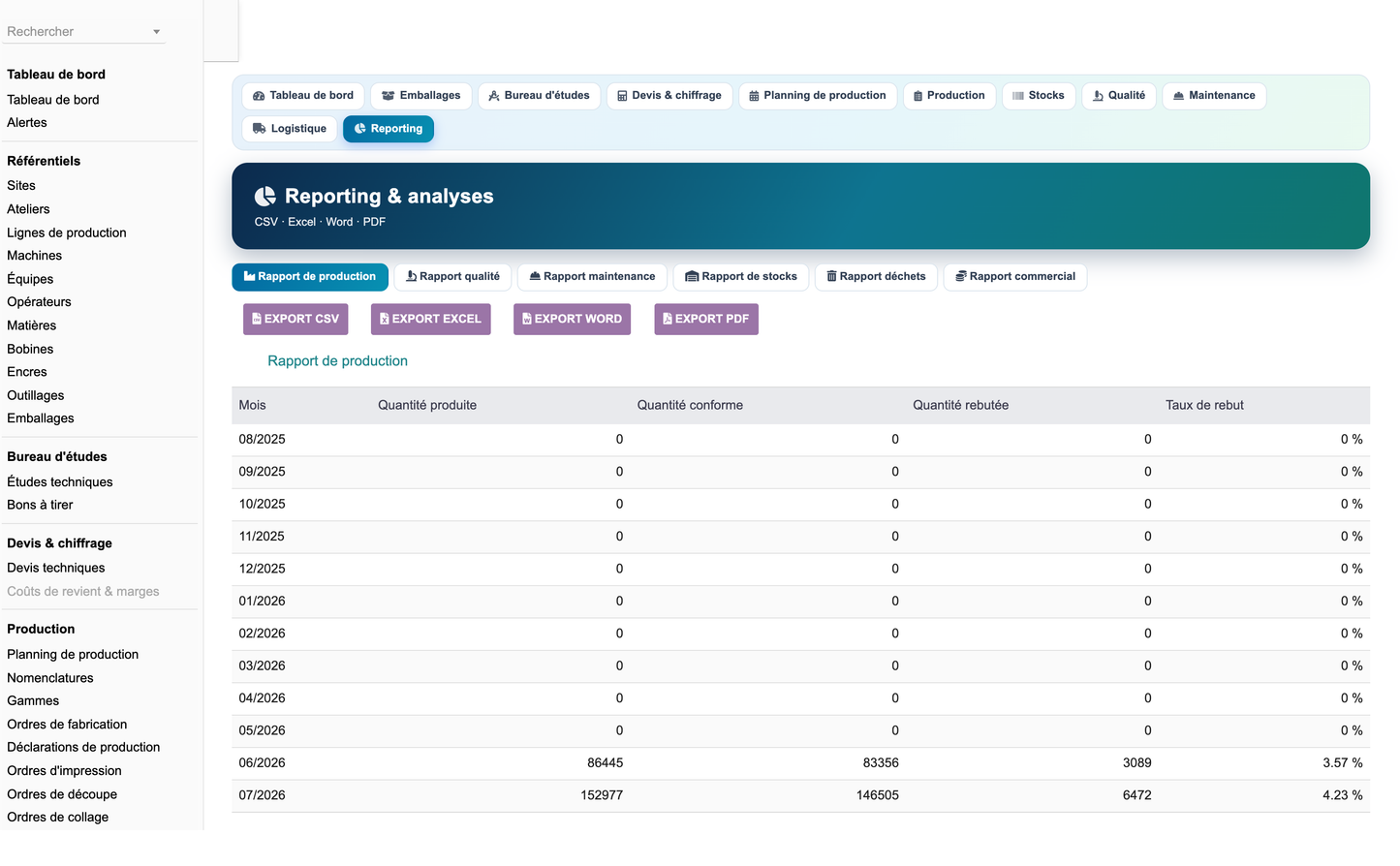Switch to the Rapport qualité tab
1400x866 pixels.
452,277
